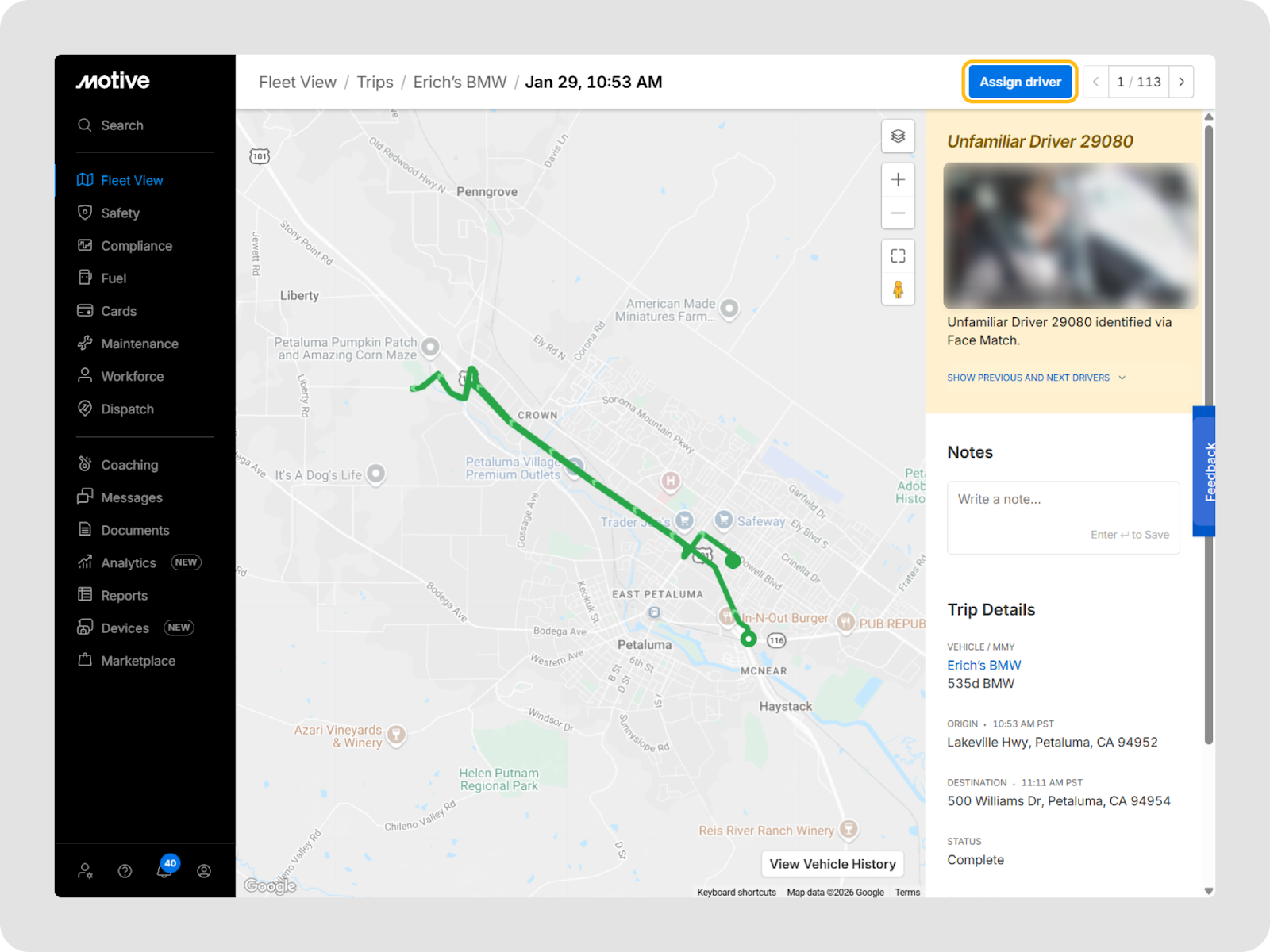Screen dimensions: 1270x952
Task: Click the Motive logo
Action: click(113, 81)
